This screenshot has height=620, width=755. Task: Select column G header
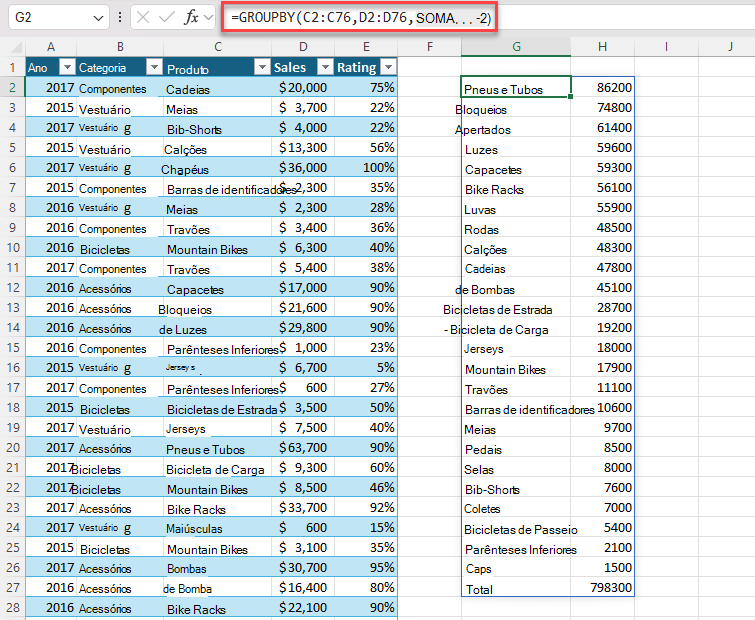[x=516, y=47]
